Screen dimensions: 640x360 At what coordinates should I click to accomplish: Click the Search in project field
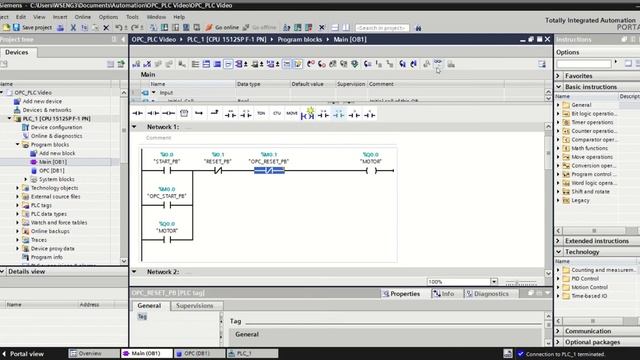382,28
